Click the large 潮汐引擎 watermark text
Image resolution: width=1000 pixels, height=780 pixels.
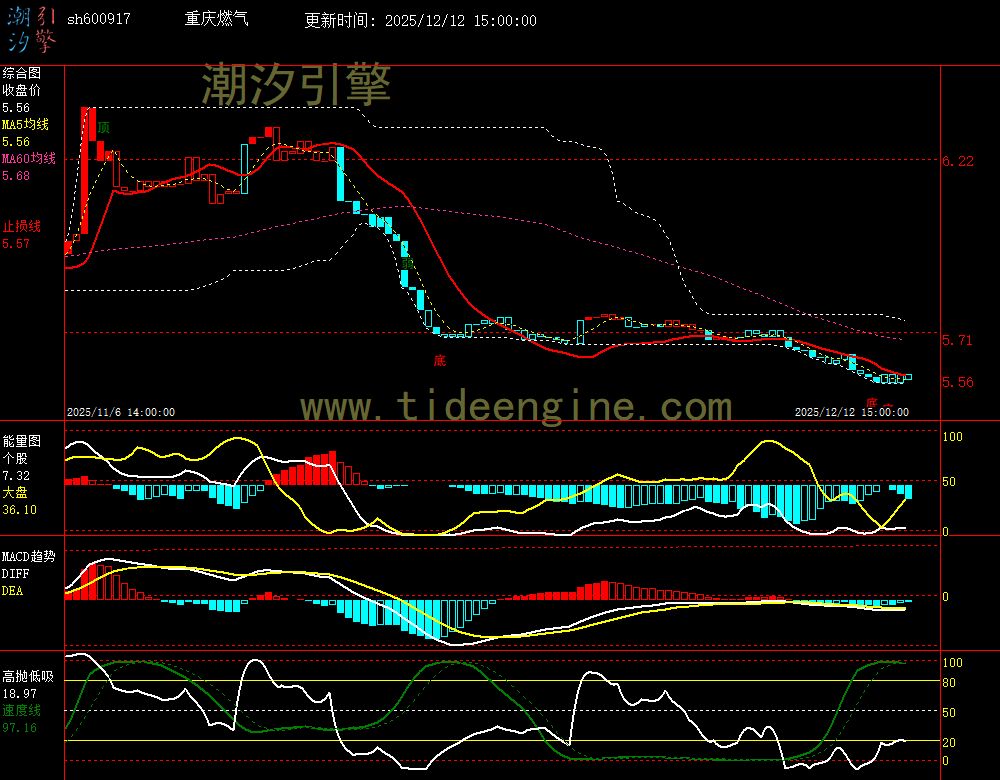[296, 85]
